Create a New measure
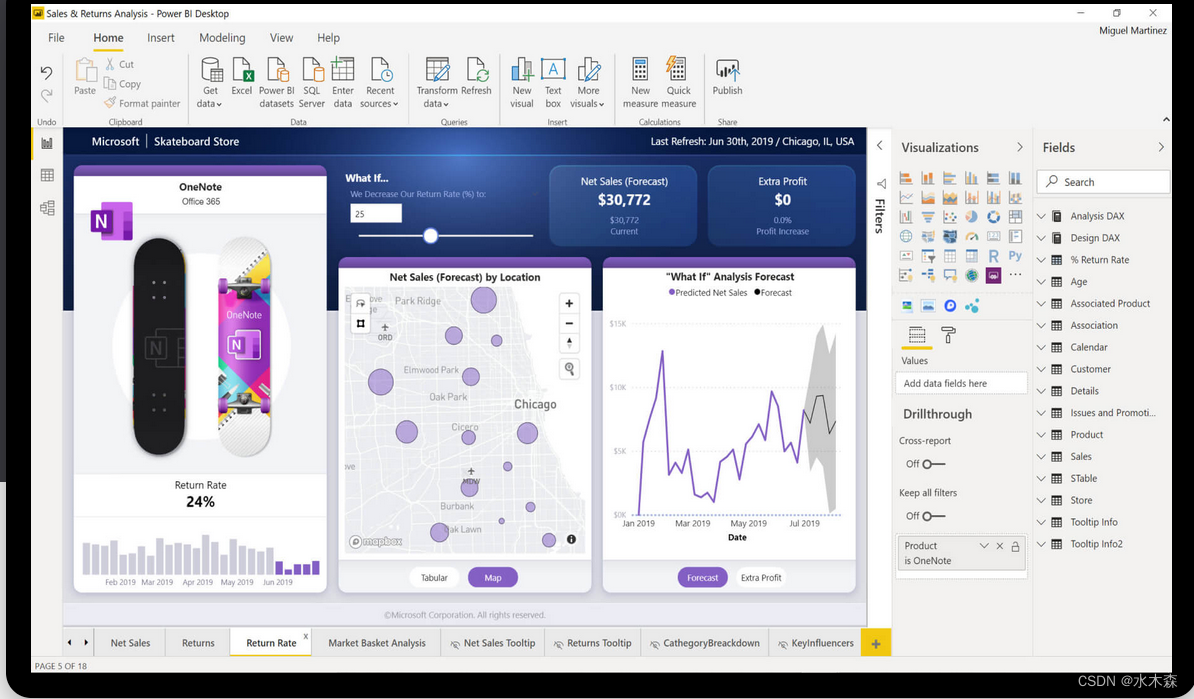 (640, 82)
